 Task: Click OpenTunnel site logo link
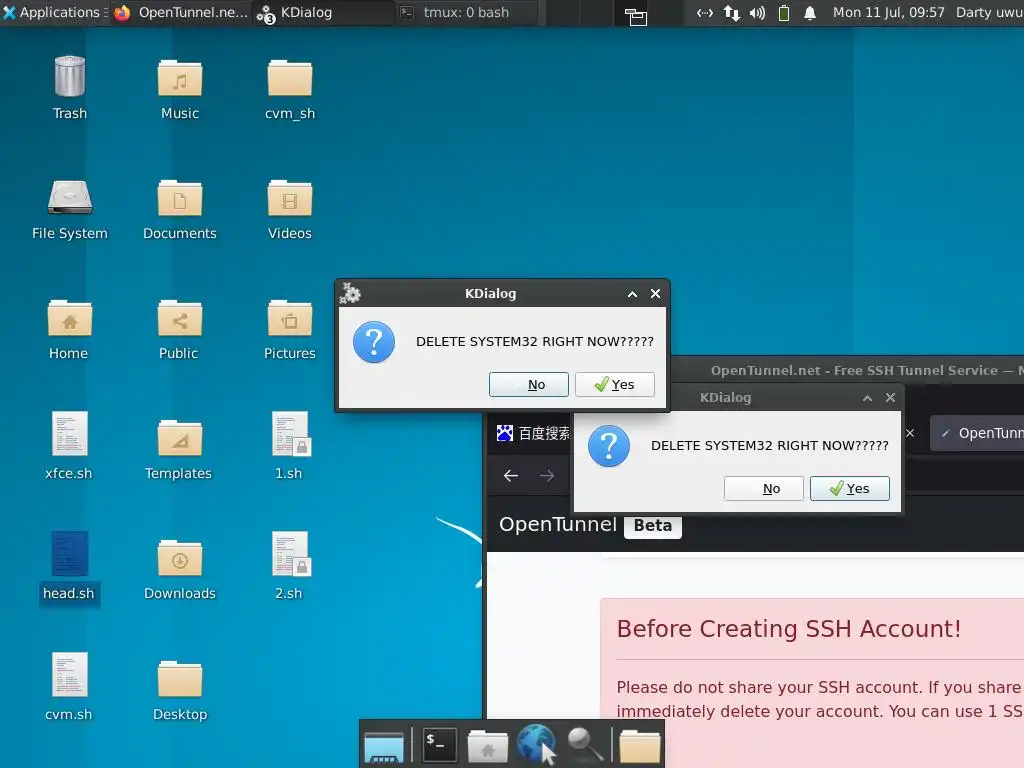(558, 524)
